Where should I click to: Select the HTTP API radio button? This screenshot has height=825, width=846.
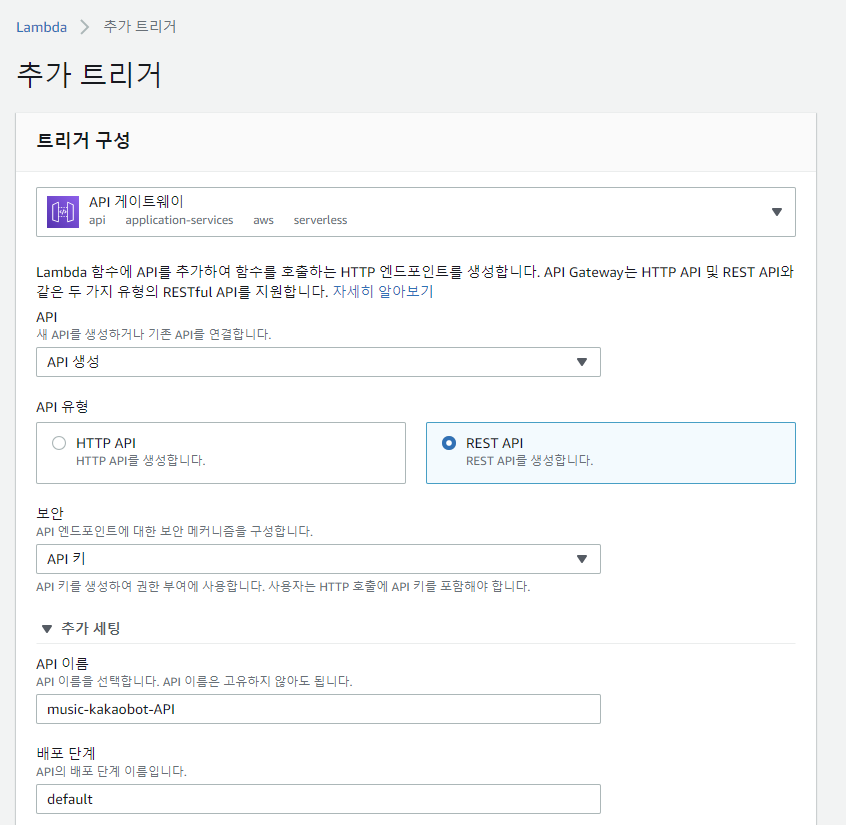59,443
